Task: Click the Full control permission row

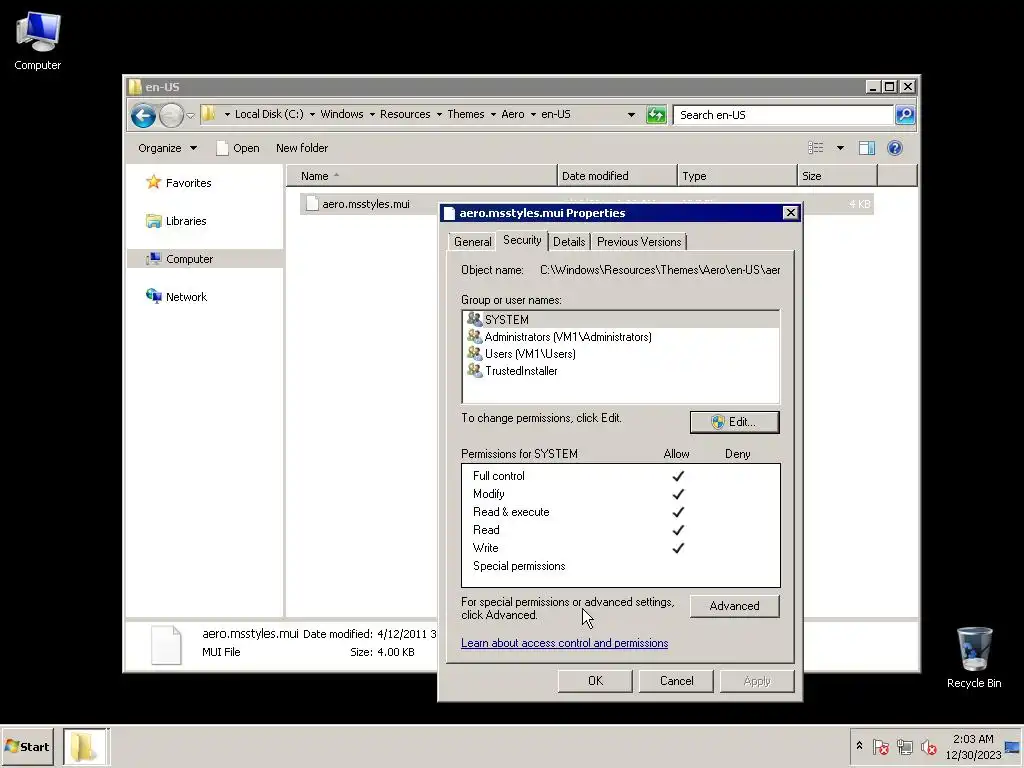Action: pos(620,476)
